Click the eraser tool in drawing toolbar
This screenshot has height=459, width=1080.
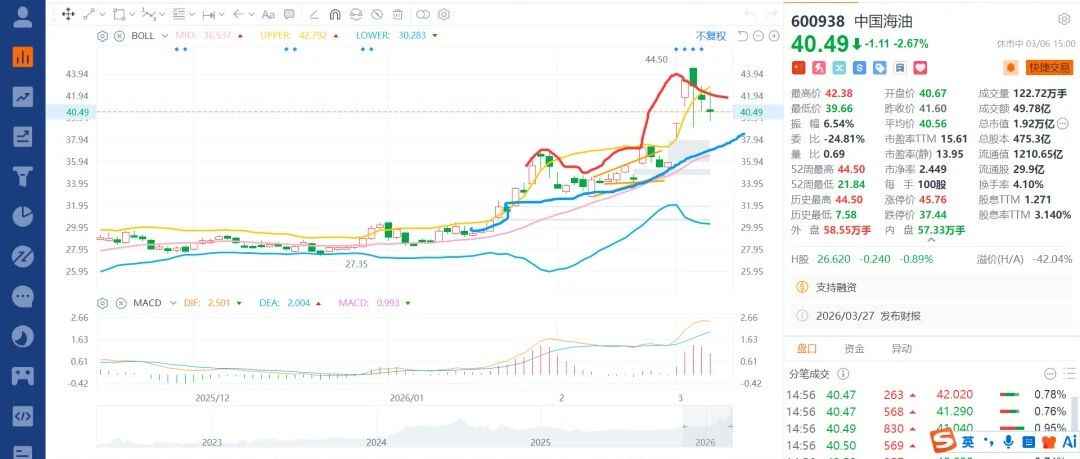coord(314,14)
